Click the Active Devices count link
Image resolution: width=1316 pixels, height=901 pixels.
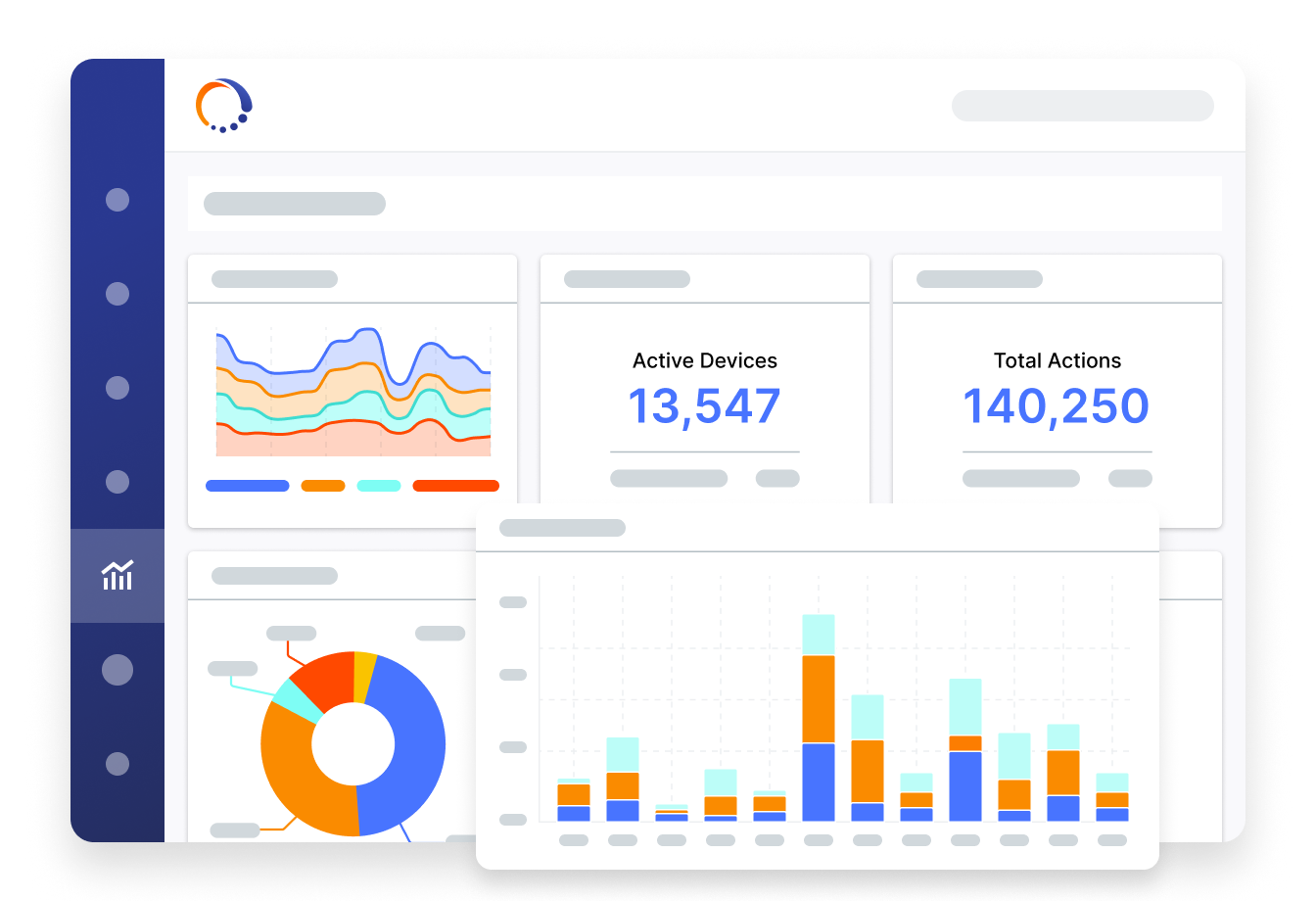tap(704, 404)
